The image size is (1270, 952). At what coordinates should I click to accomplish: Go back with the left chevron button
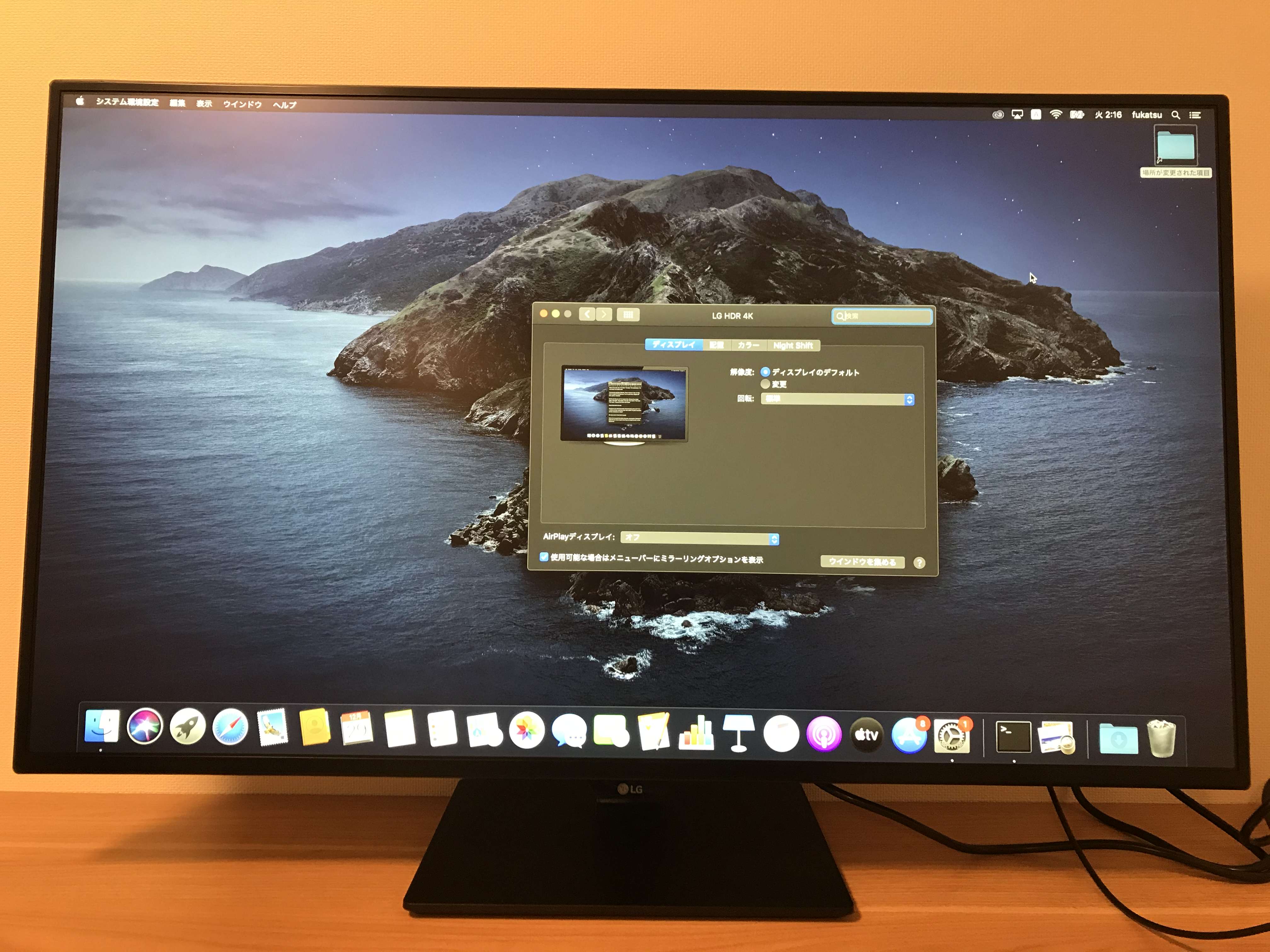click(587, 314)
